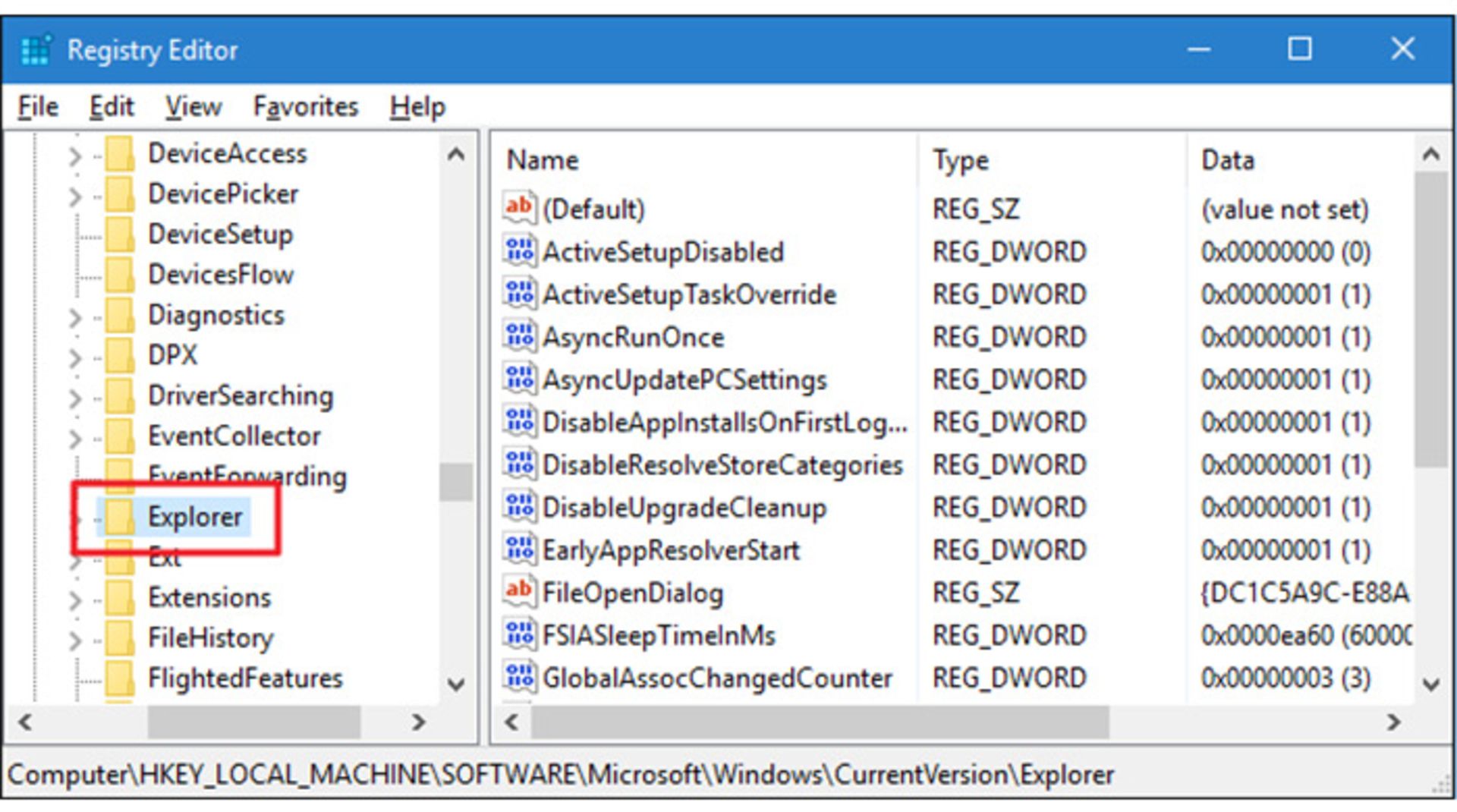Click the DWORD icon of AsyncRunOnce
The image size is (1457, 812).
pos(520,335)
